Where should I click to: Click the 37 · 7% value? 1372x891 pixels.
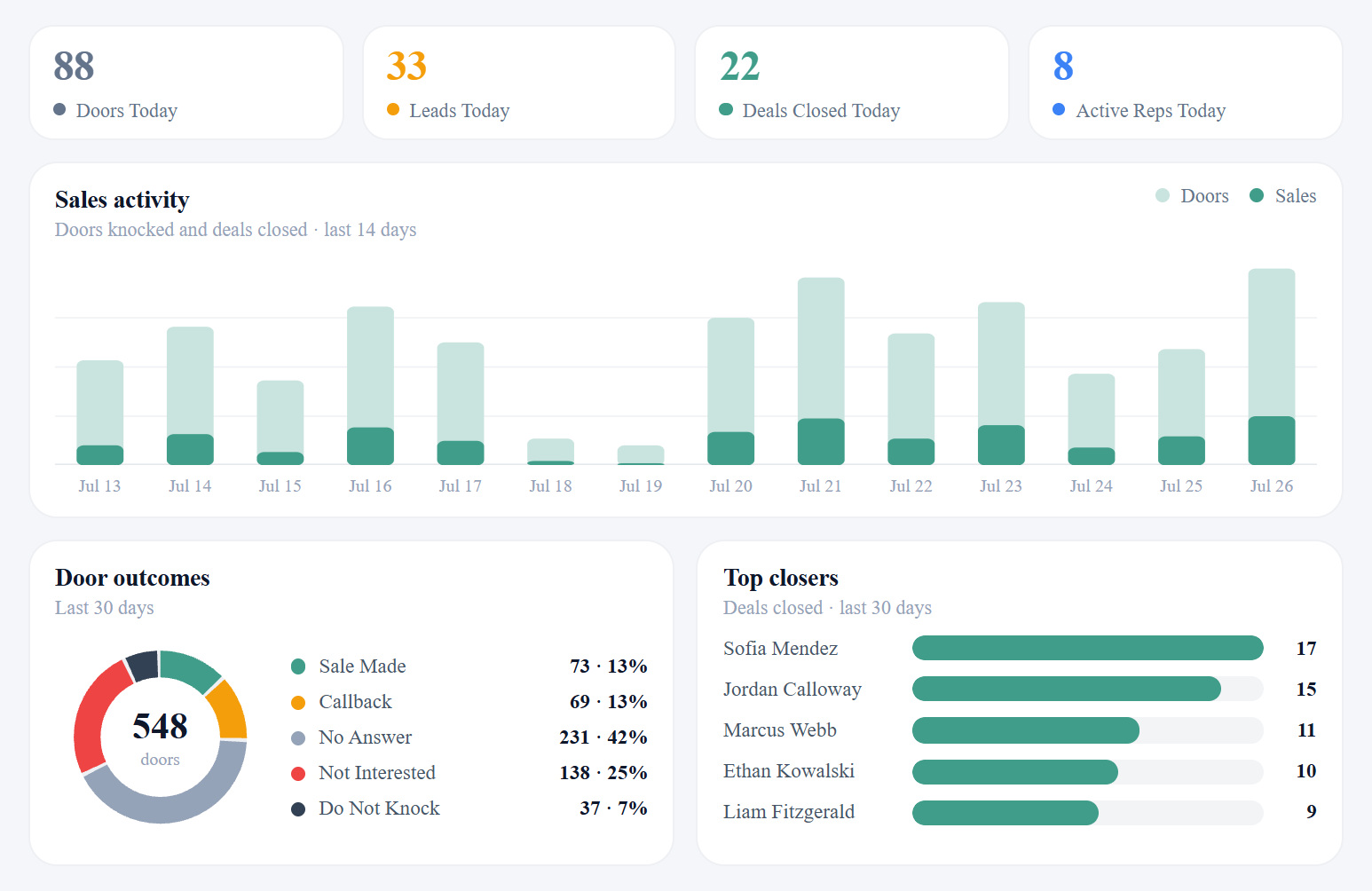614,808
